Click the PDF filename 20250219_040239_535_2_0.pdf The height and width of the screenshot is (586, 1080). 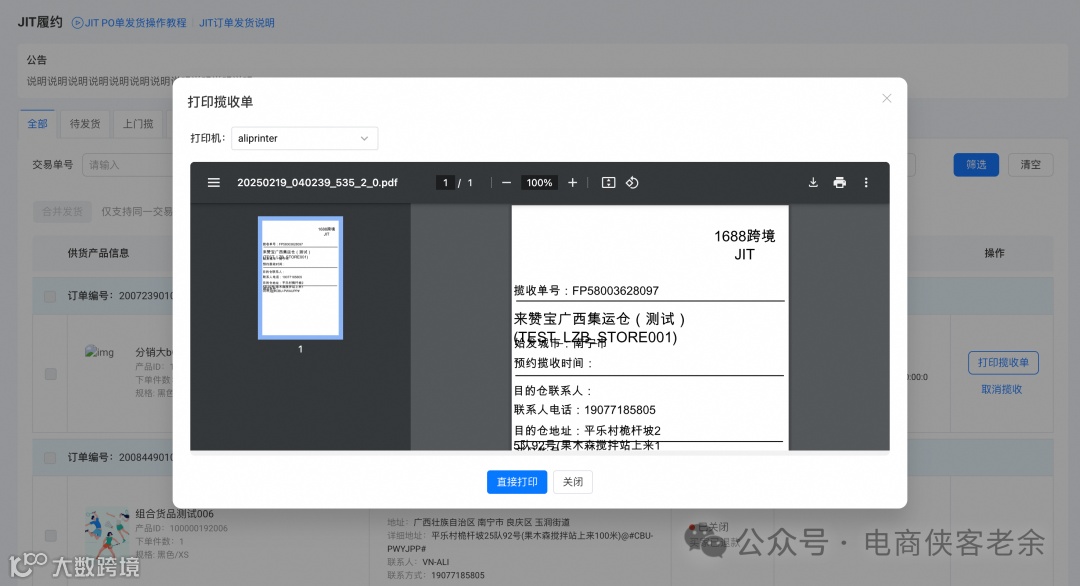[x=317, y=182]
